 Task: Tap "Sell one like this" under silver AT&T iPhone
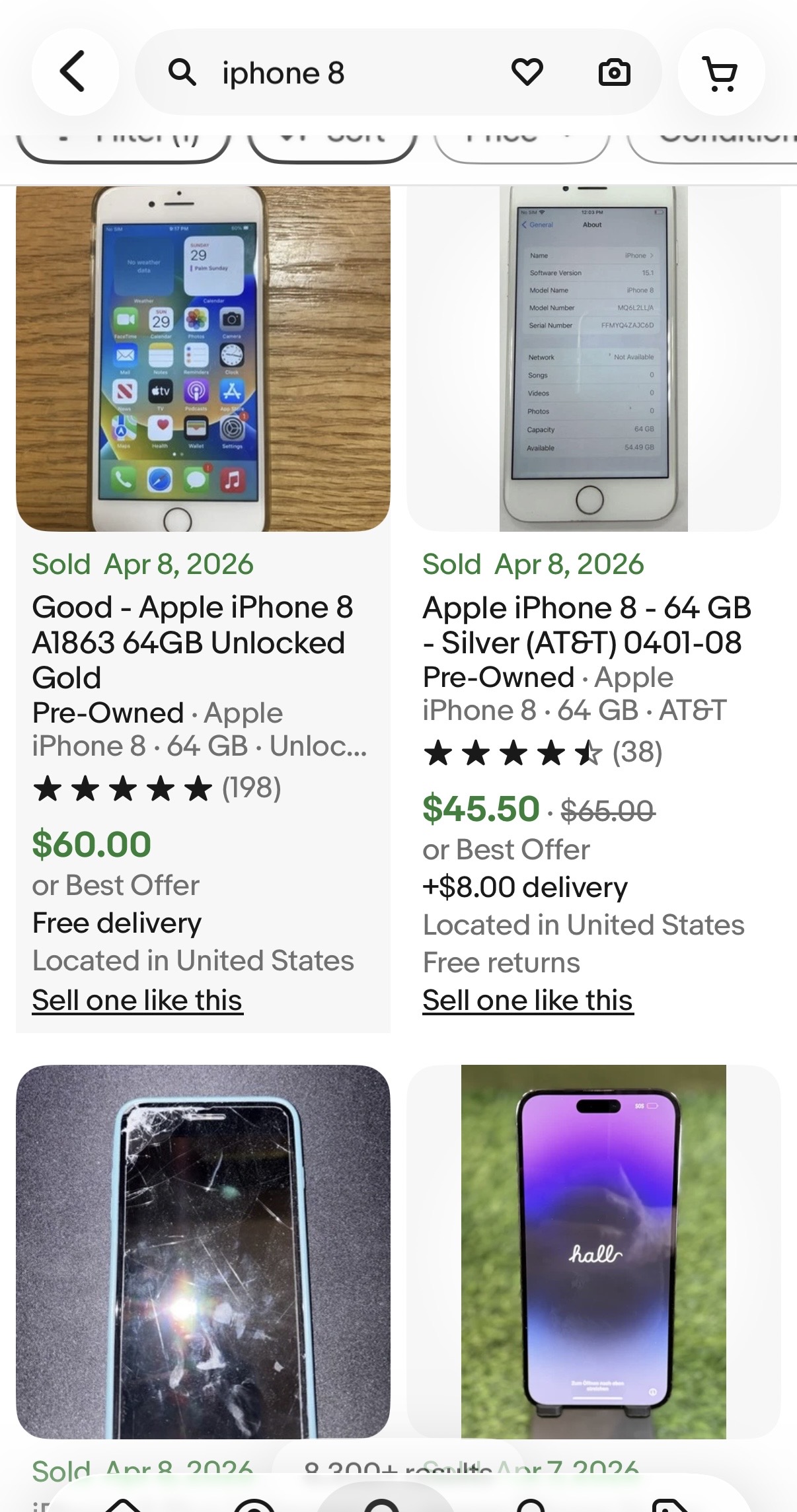528,1000
